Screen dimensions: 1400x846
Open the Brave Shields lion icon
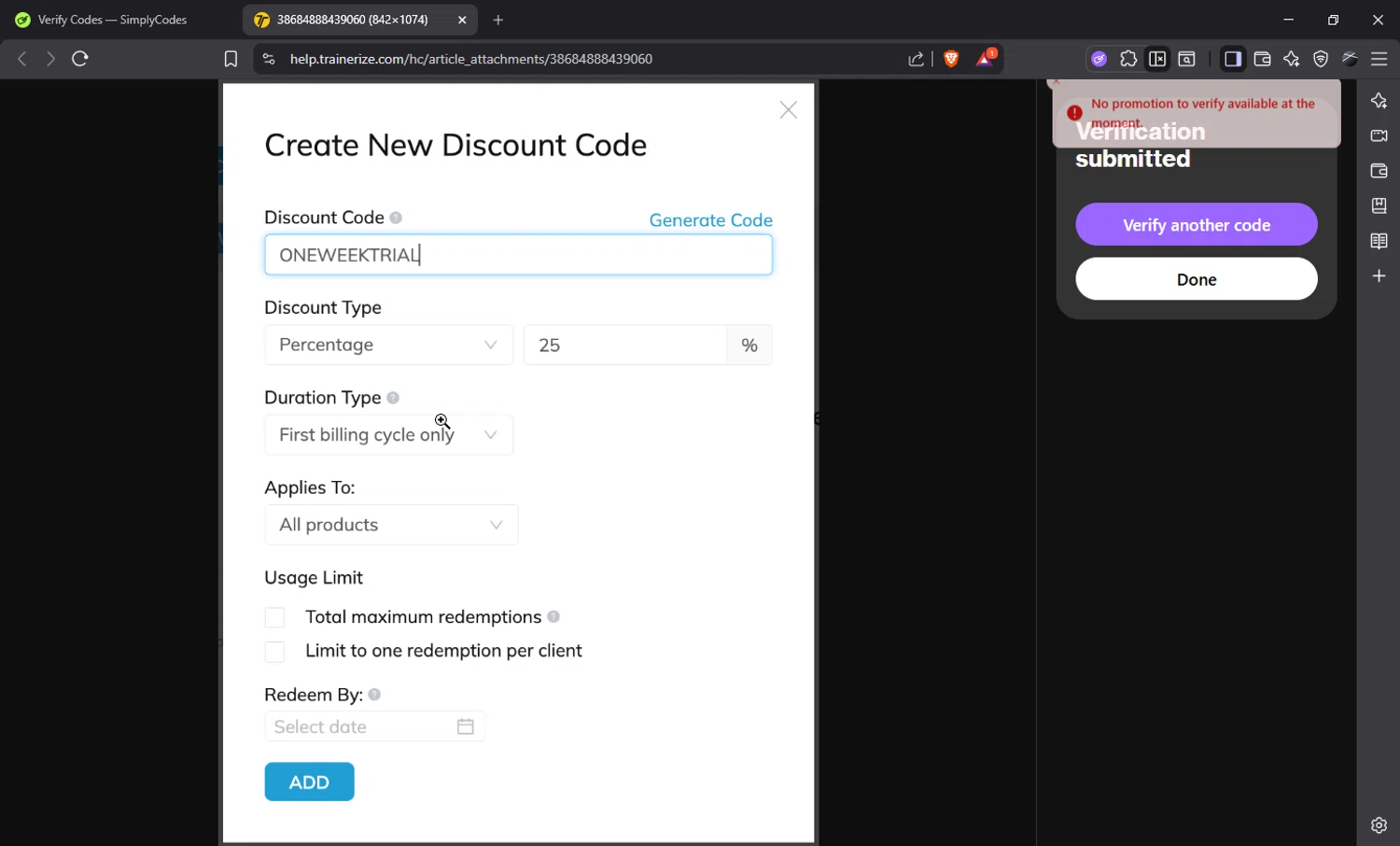[x=951, y=59]
